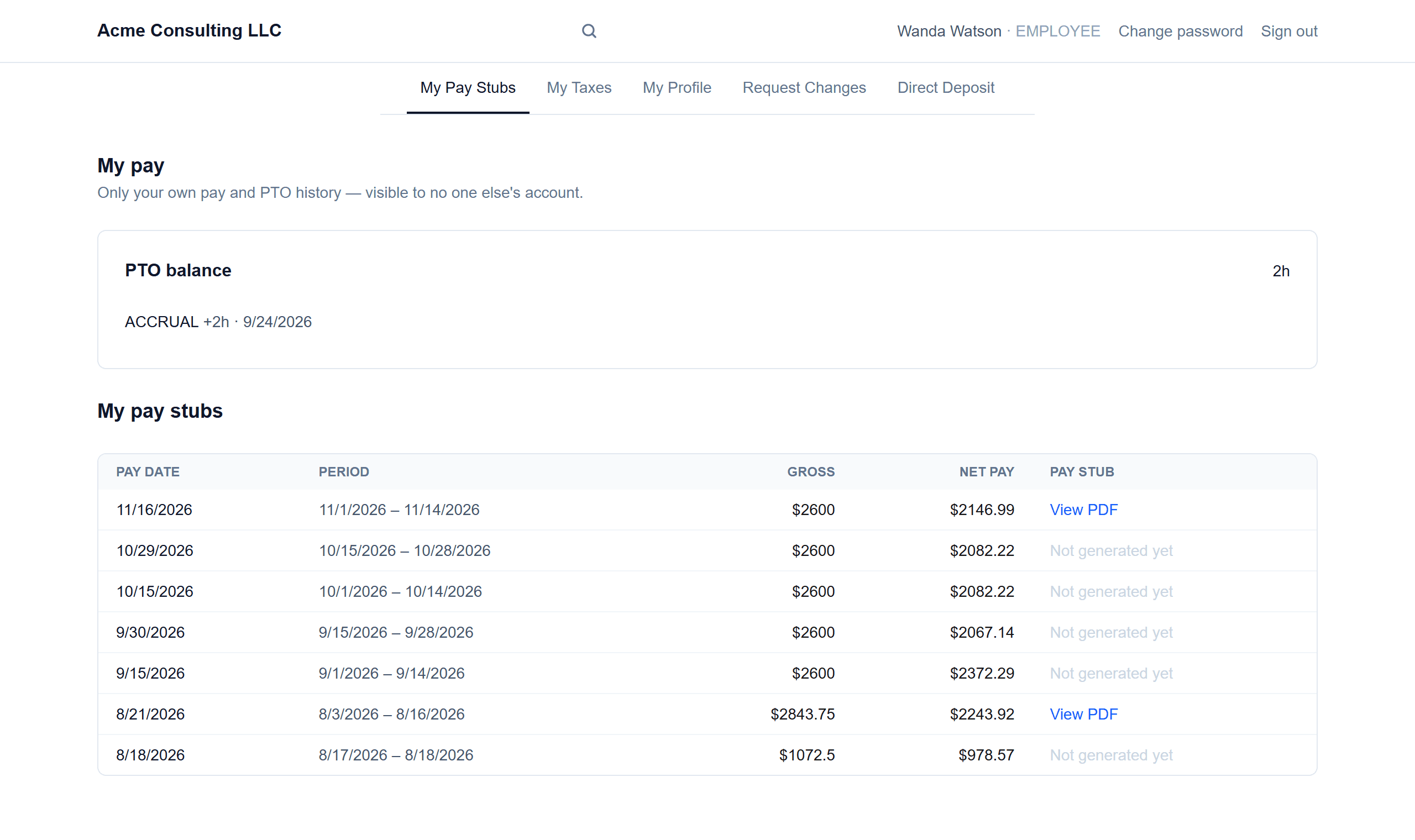Click the NET PAY column header
Image resolution: width=1415 pixels, height=840 pixels.
pyautogui.click(x=986, y=471)
